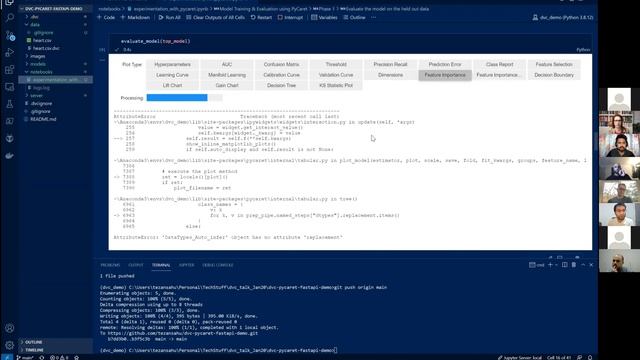Click the evaluate_model(top_model) code cell
Screen dimensions: 640x360
point(350,41)
